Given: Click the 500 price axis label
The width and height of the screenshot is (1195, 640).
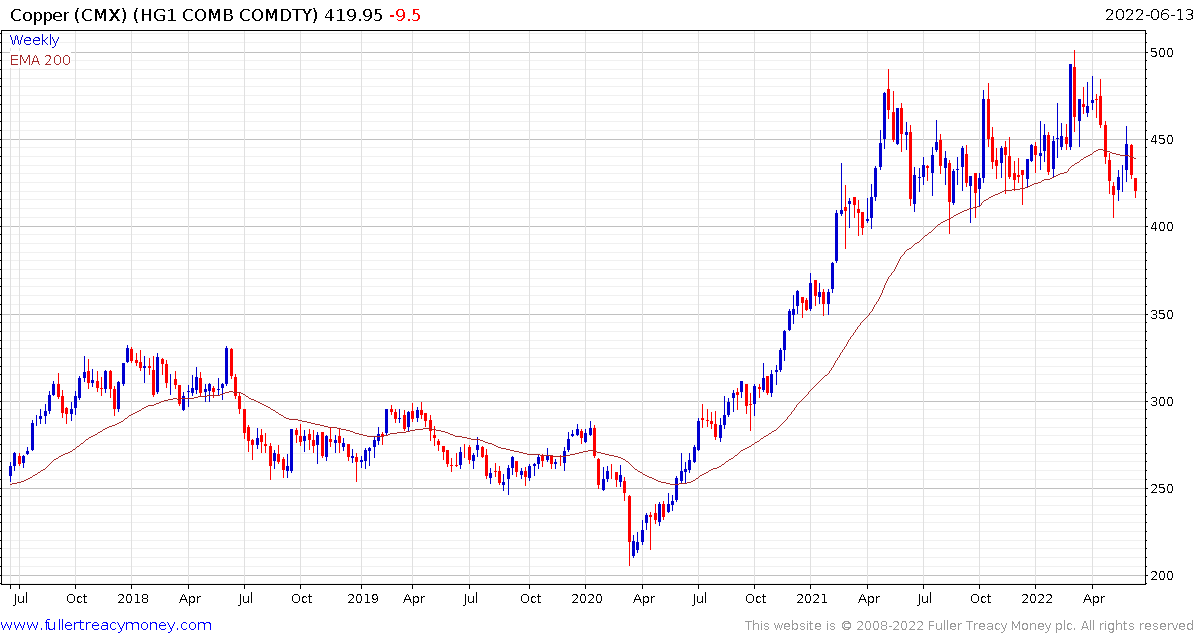Looking at the screenshot, I should click(x=1162, y=53).
